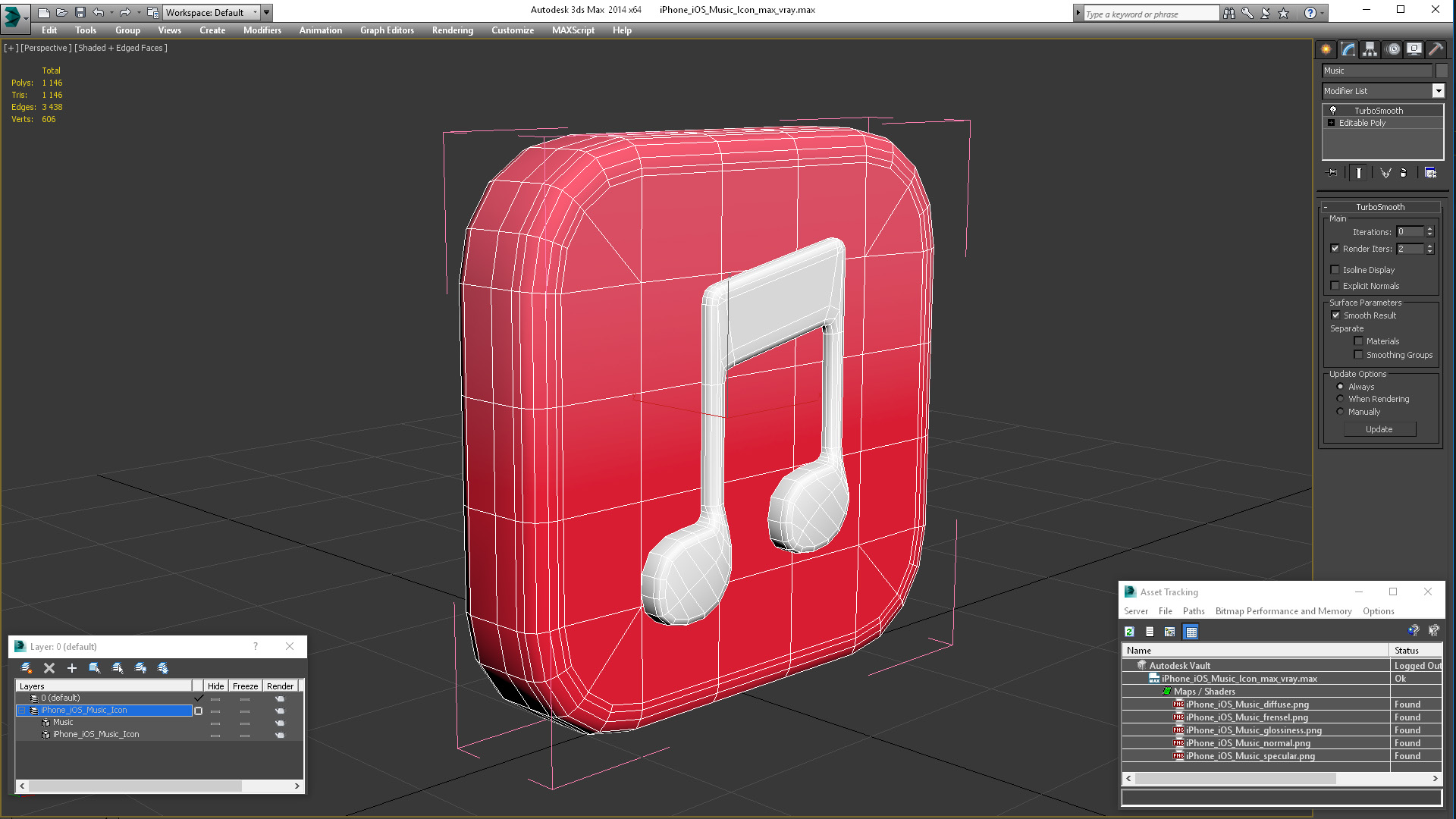Click the Name column header in Asset Tracking
1456x819 pixels.
coord(1255,651)
